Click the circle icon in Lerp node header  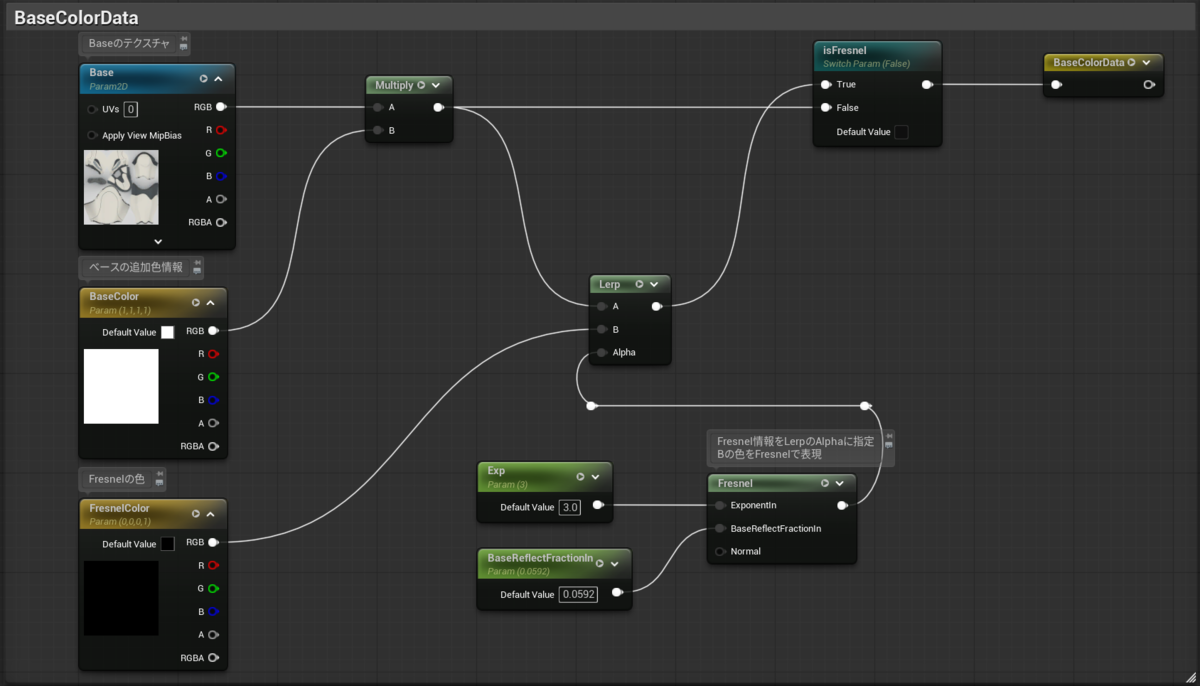point(640,285)
